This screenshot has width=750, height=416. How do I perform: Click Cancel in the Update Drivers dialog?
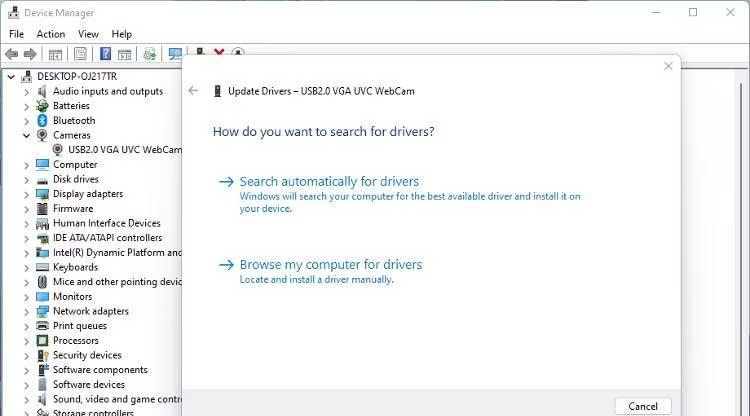(643, 406)
